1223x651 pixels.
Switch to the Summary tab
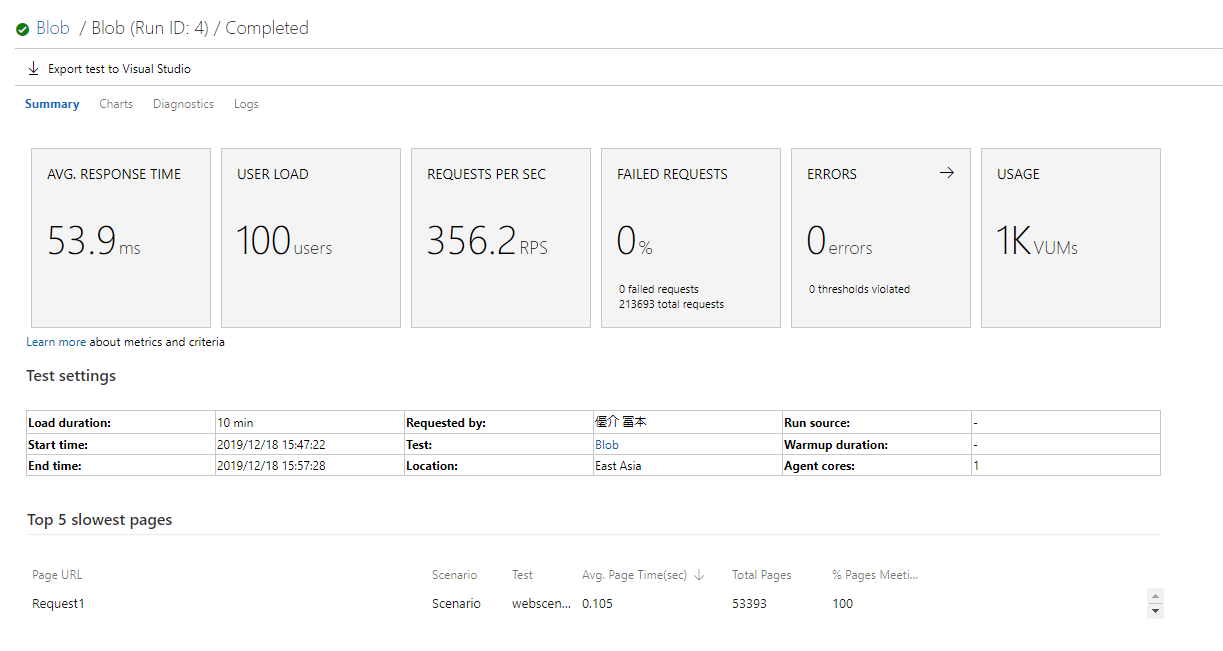point(52,104)
